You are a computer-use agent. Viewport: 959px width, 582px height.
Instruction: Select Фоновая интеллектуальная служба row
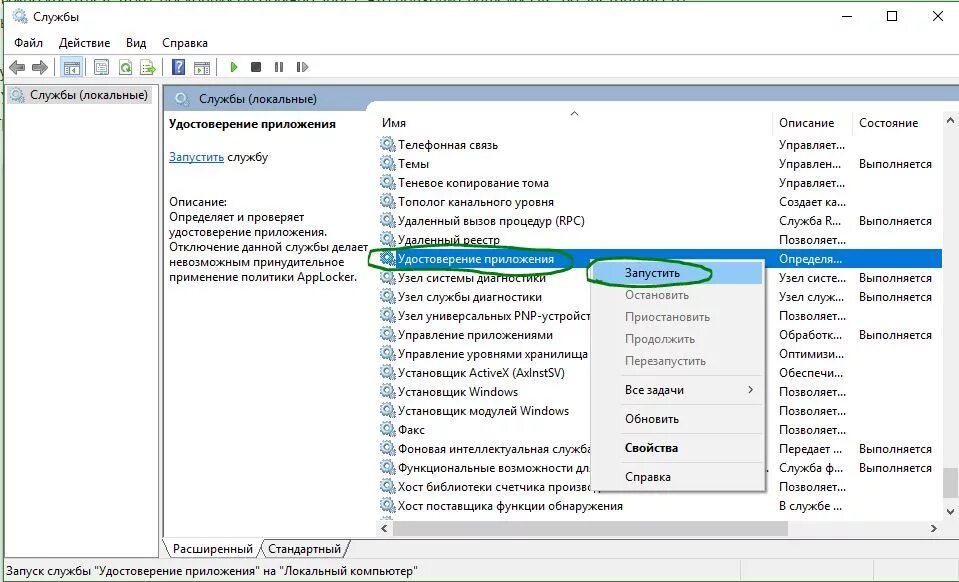pos(659,449)
